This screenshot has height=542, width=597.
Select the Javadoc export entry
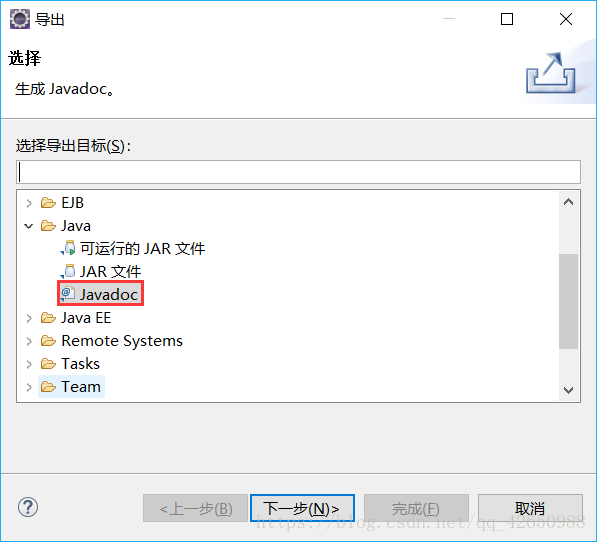point(109,294)
